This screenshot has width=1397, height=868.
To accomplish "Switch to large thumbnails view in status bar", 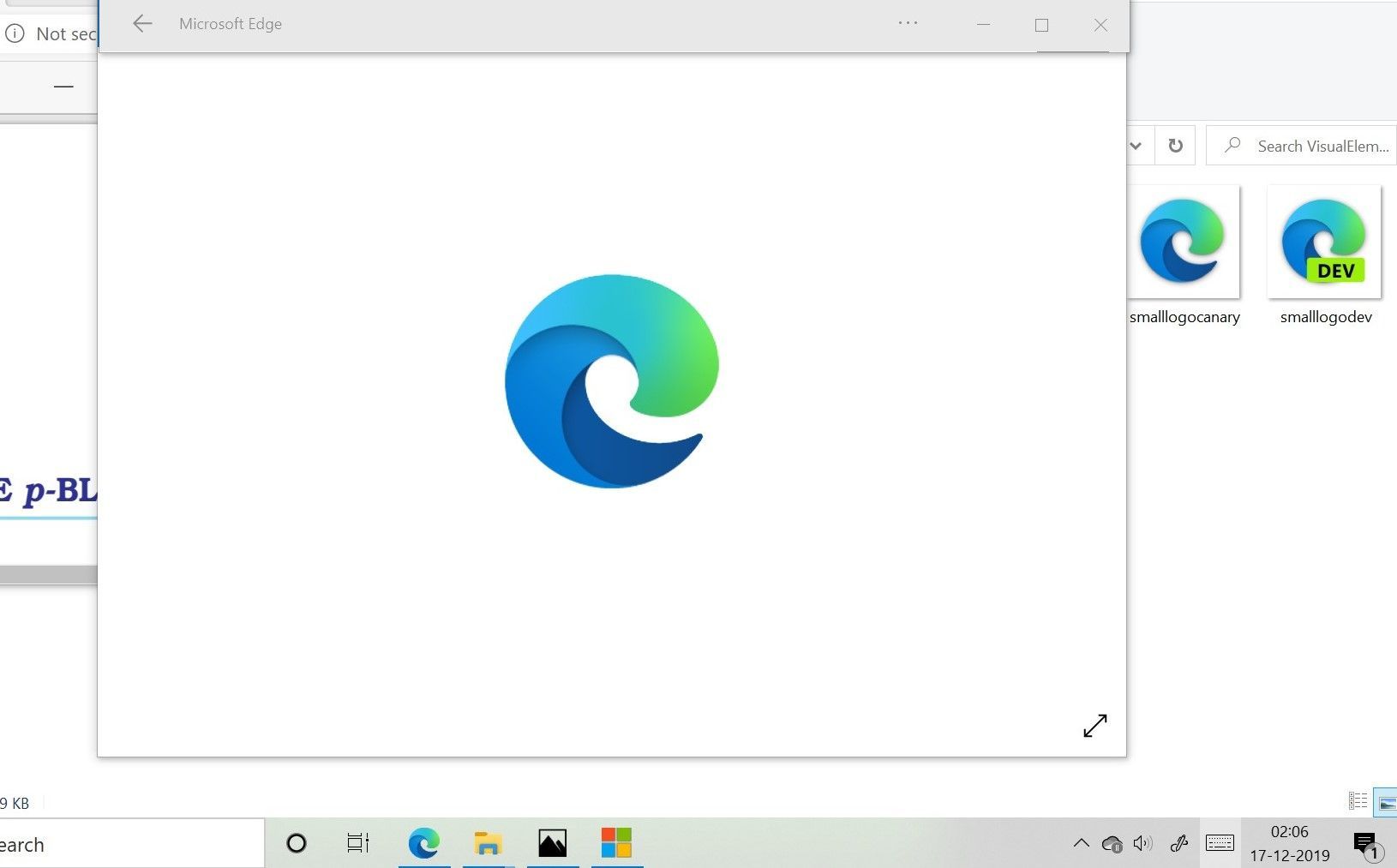I will tap(1386, 801).
